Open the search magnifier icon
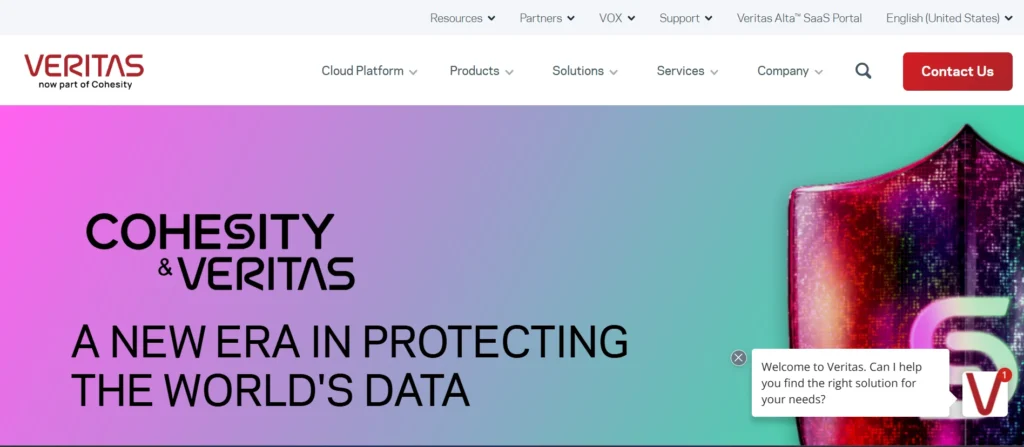 (x=863, y=71)
